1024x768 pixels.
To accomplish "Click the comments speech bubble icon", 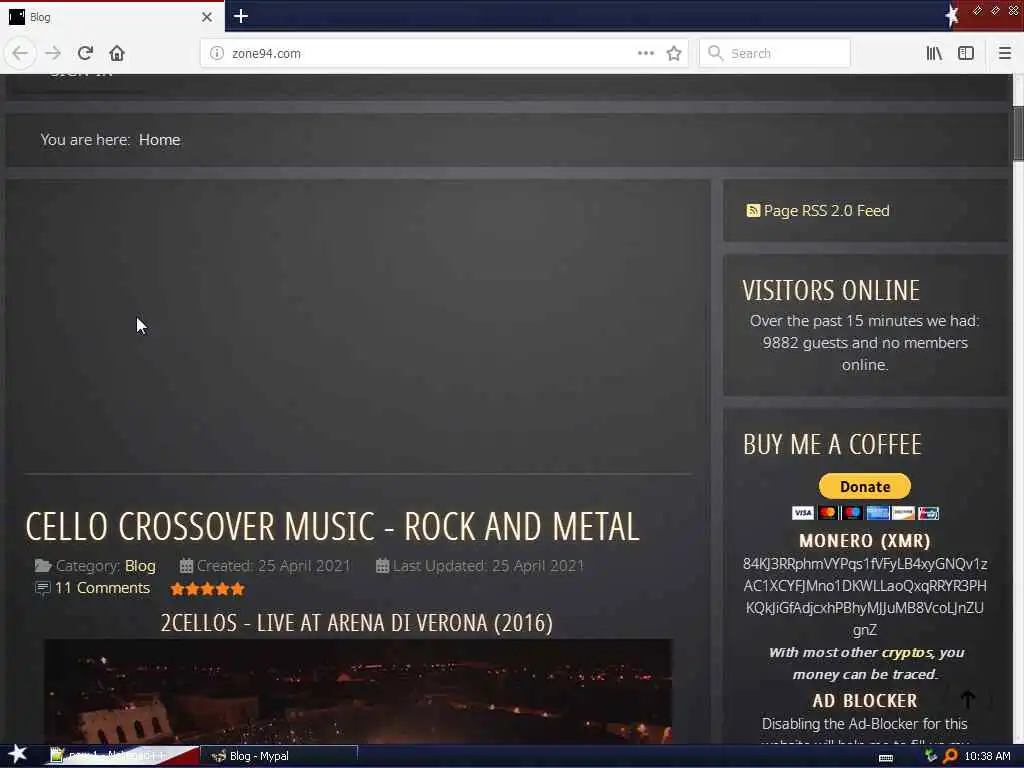I will click(42, 588).
